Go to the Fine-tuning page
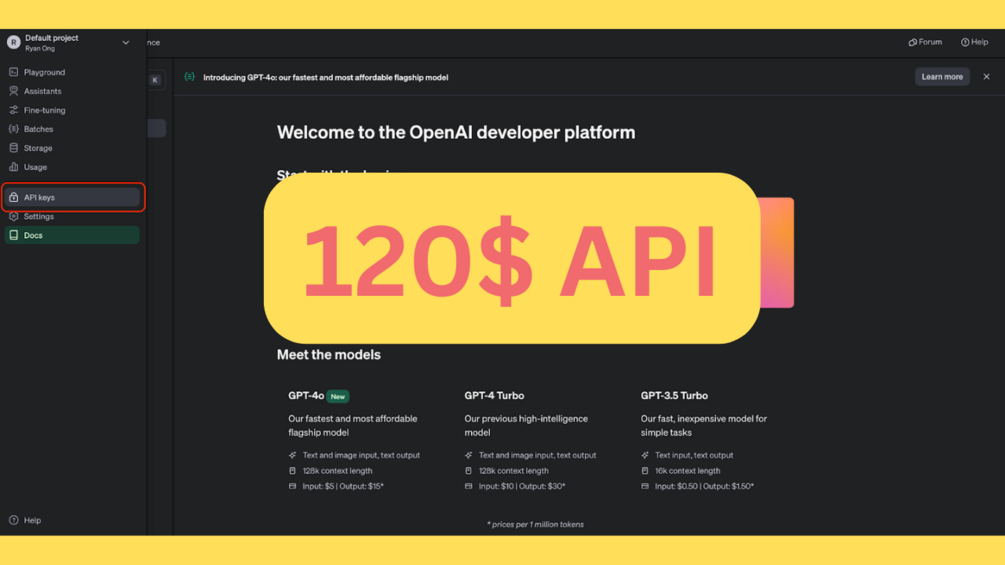 72,110
